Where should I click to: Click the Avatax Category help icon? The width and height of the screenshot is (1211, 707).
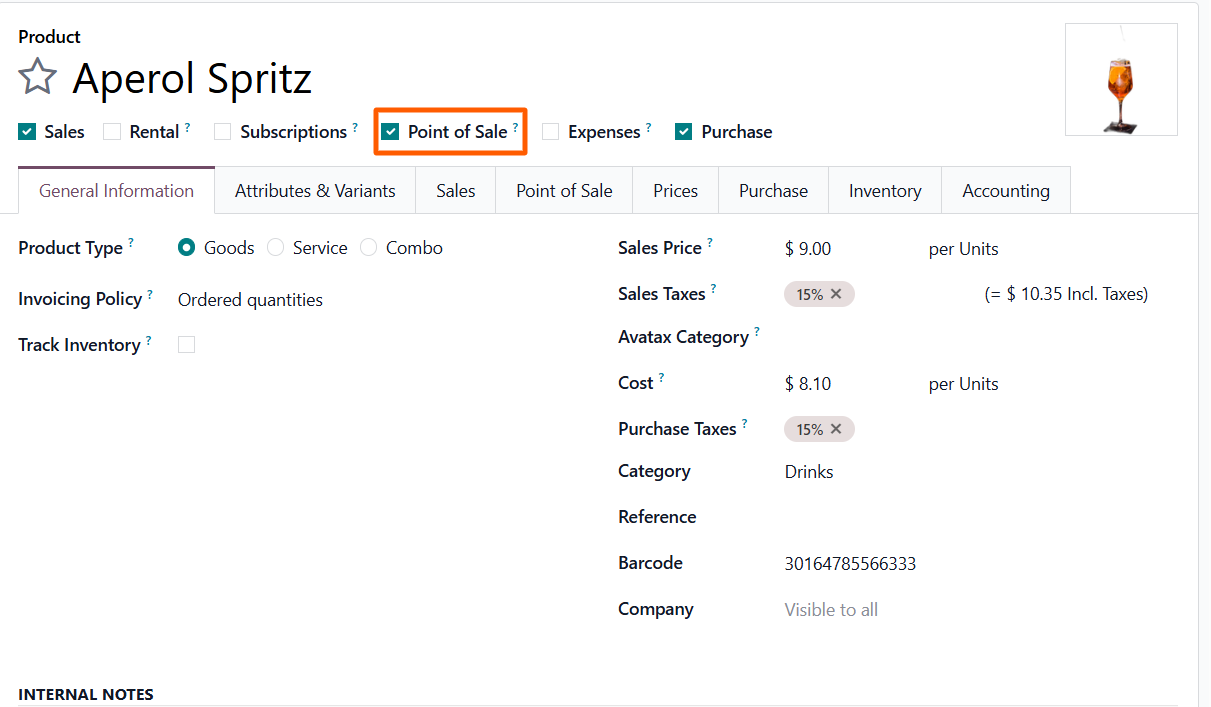[757, 332]
